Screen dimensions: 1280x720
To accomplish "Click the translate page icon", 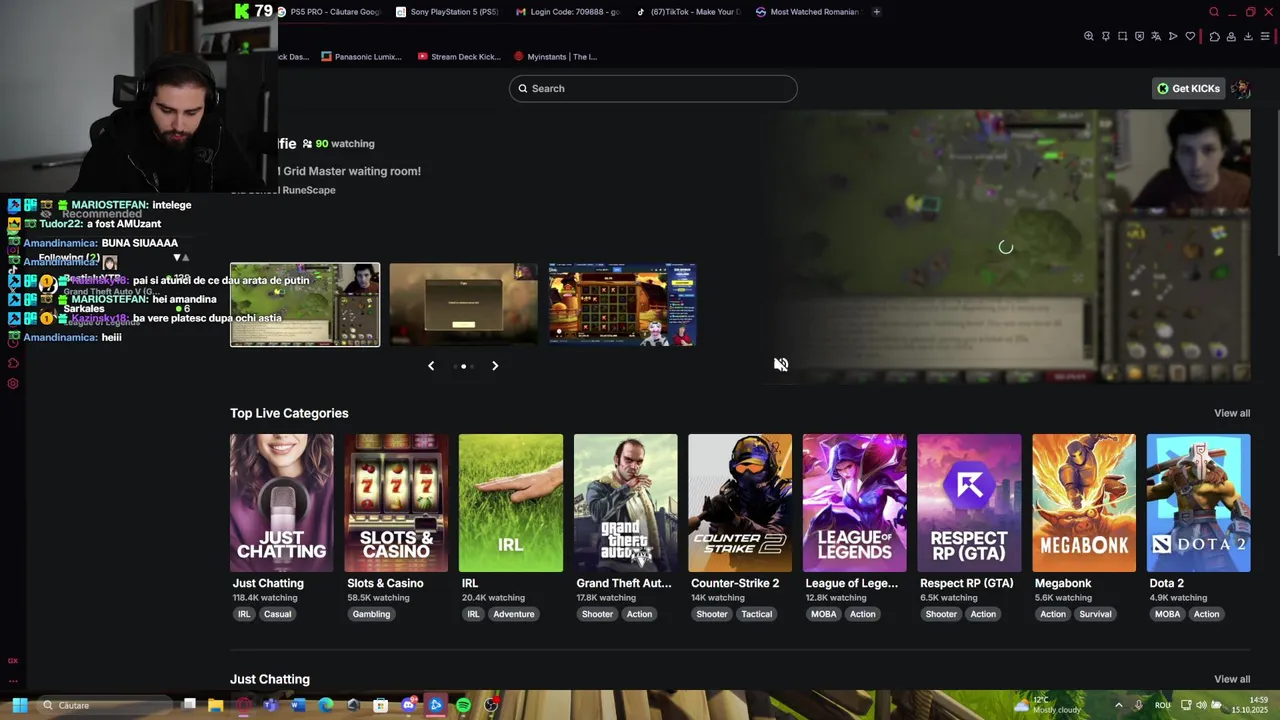I will tap(1156, 36).
